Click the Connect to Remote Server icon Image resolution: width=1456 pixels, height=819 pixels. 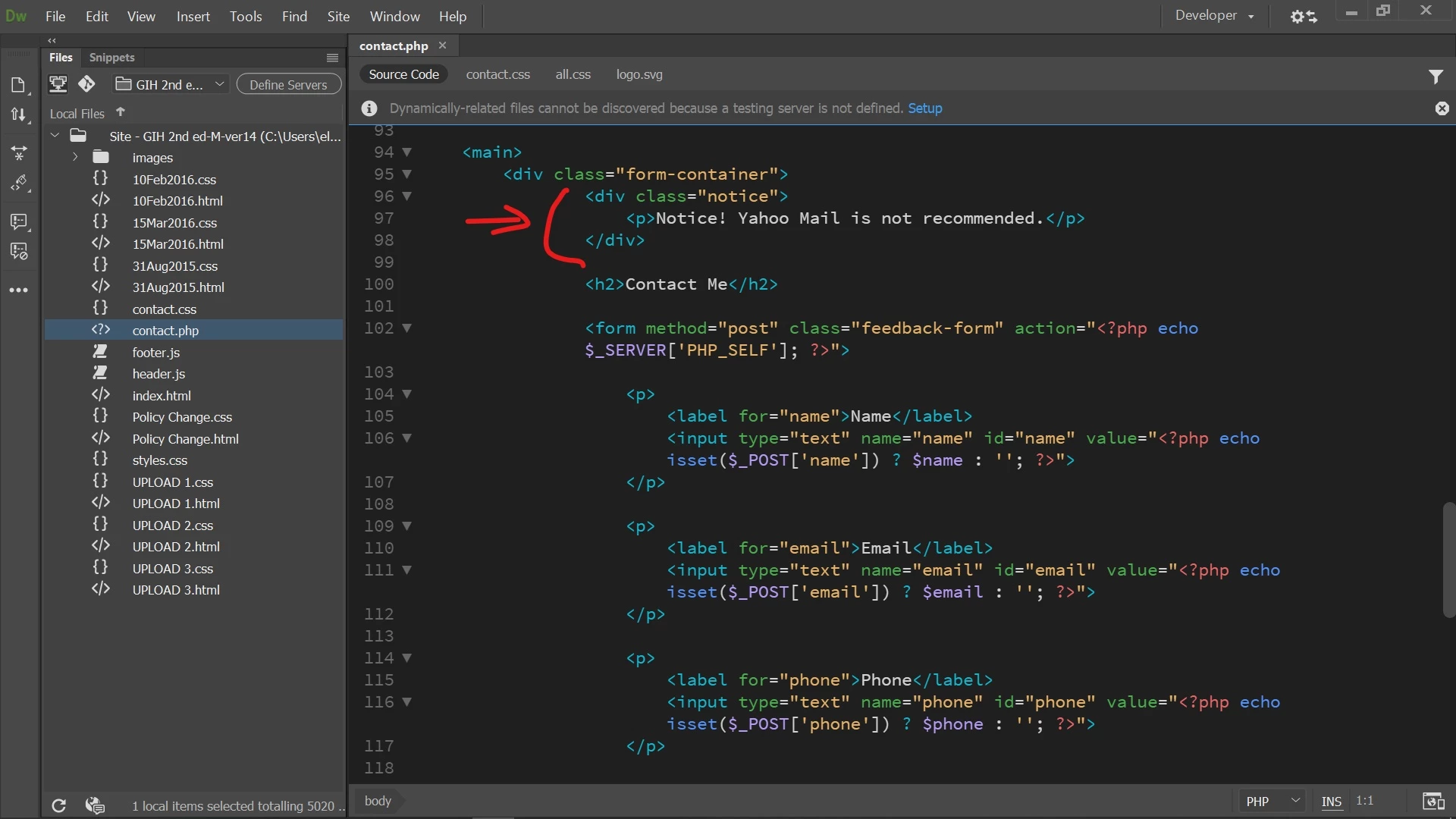[58, 84]
